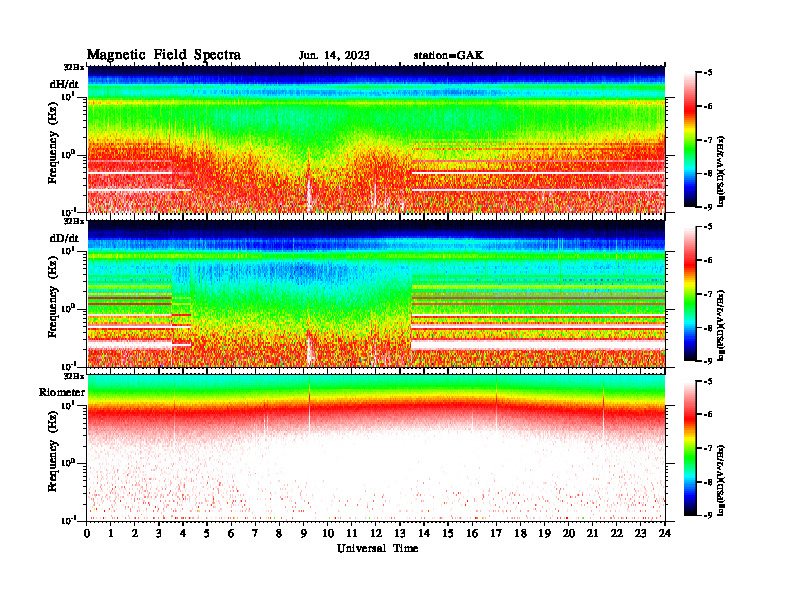This screenshot has width=792, height=612.
Task: Click the Riometer panel color scale bar
Action: [690, 448]
